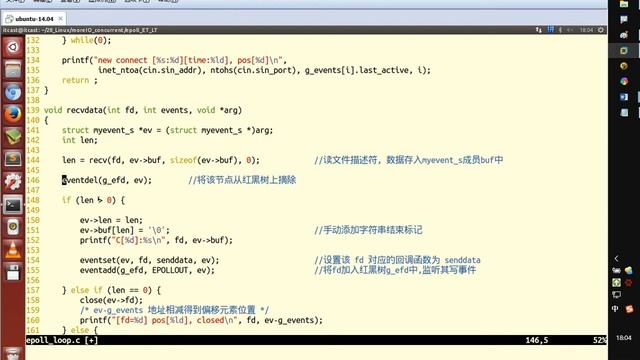Screen dimensions: 640x360
Task: Open the Ubuntu session gear menu
Action: pos(601,30)
